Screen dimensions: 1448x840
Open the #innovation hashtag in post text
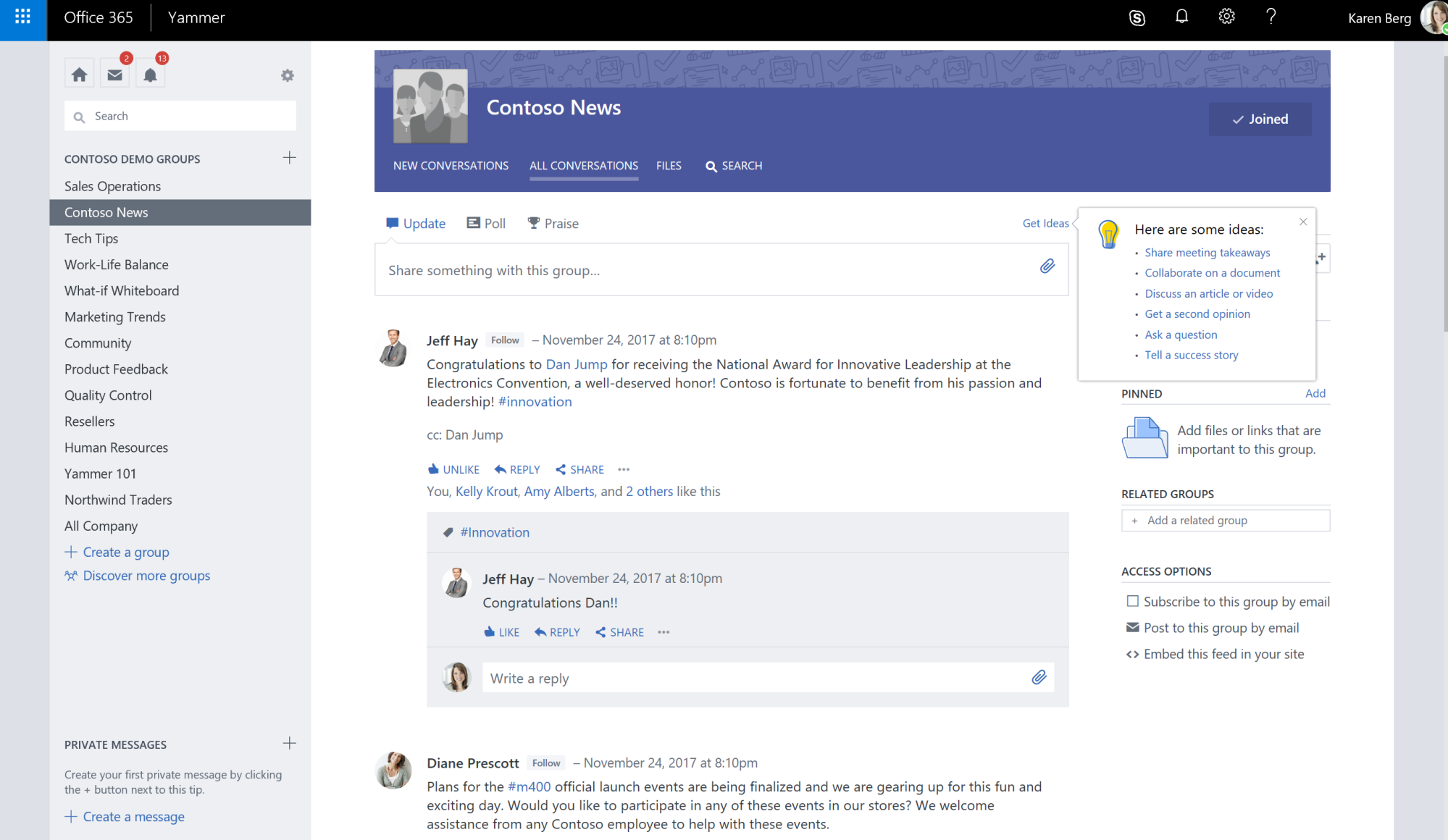pos(535,402)
